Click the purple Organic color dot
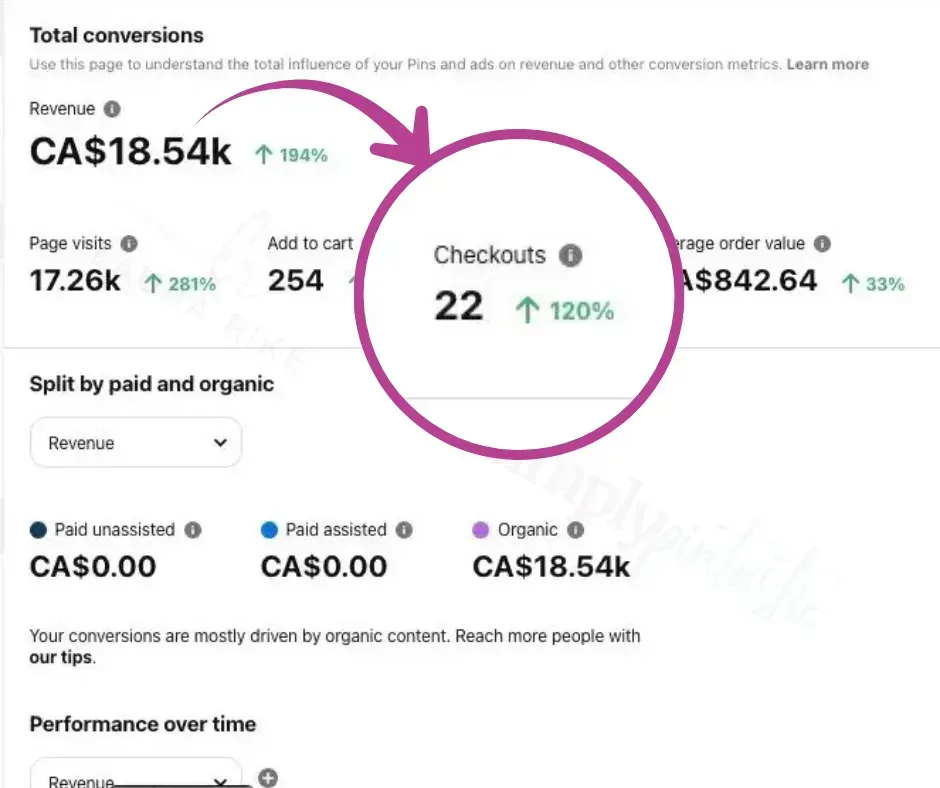940x788 pixels. tap(480, 531)
